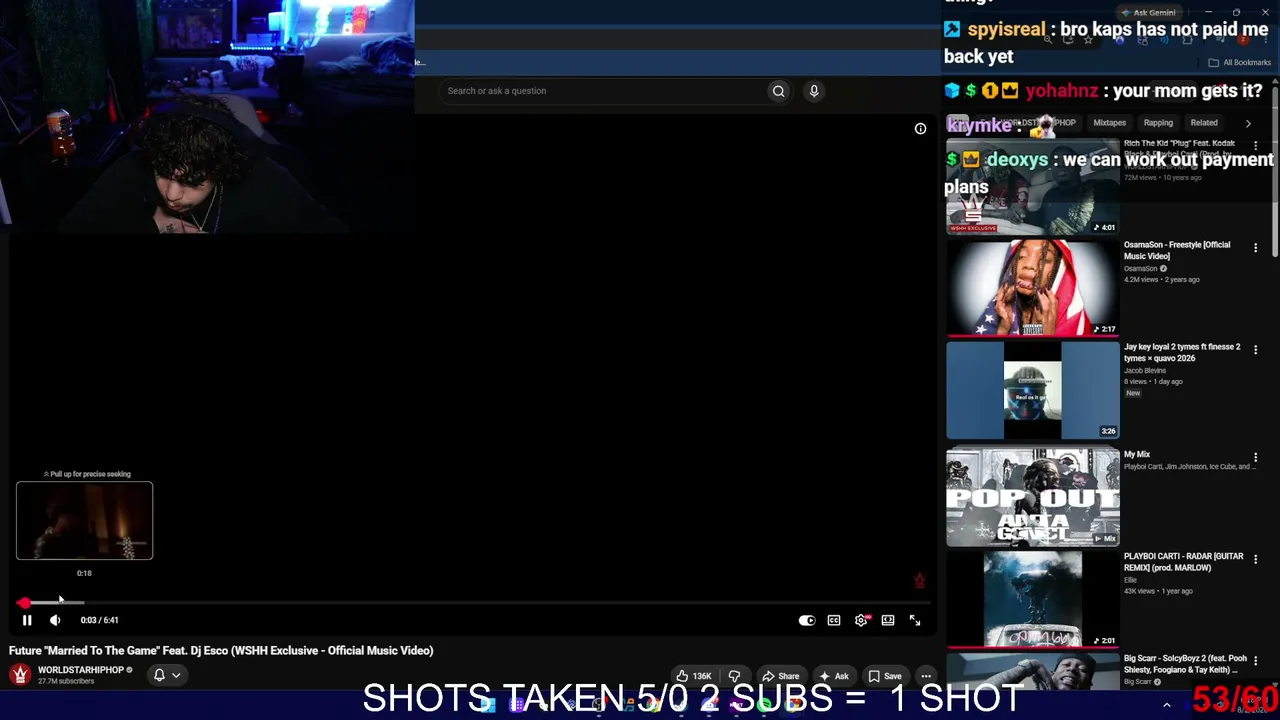
Task: Open options menu for Jay key loyal video
Action: [1256, 350]
